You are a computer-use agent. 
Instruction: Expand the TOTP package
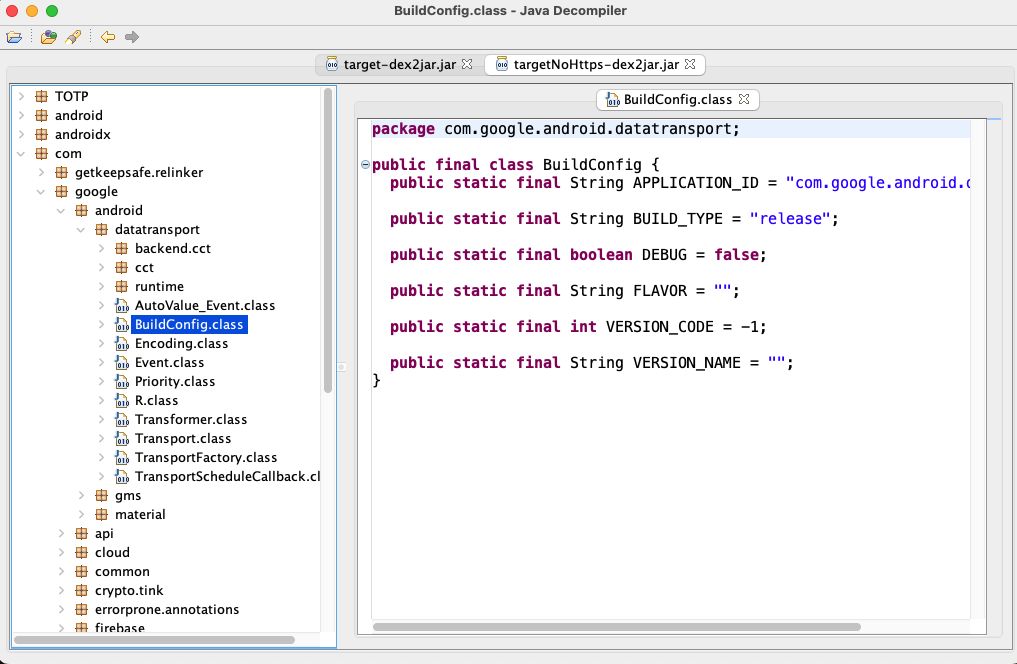[21, 96]
